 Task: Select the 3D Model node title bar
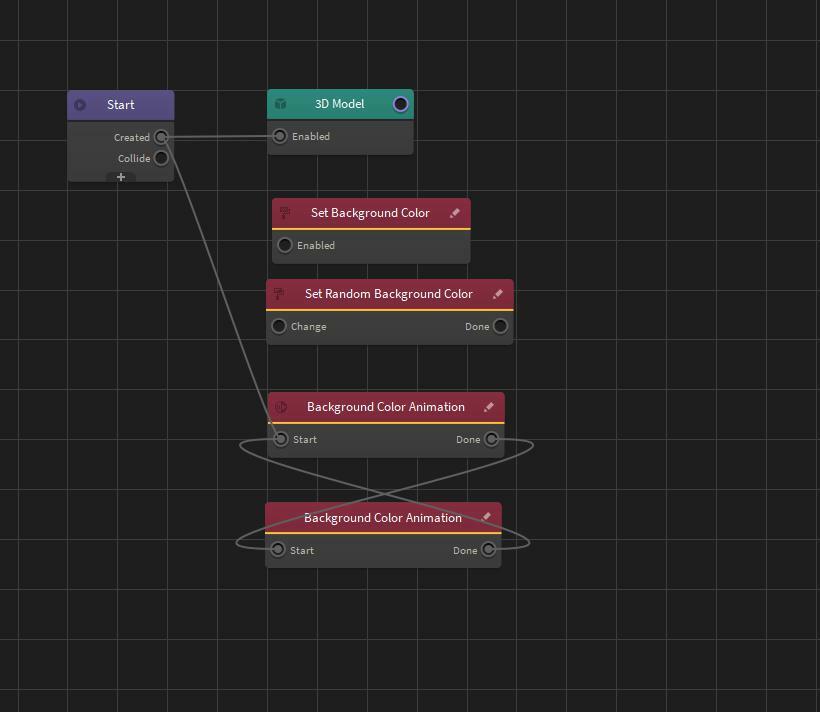tap(340, 104)
